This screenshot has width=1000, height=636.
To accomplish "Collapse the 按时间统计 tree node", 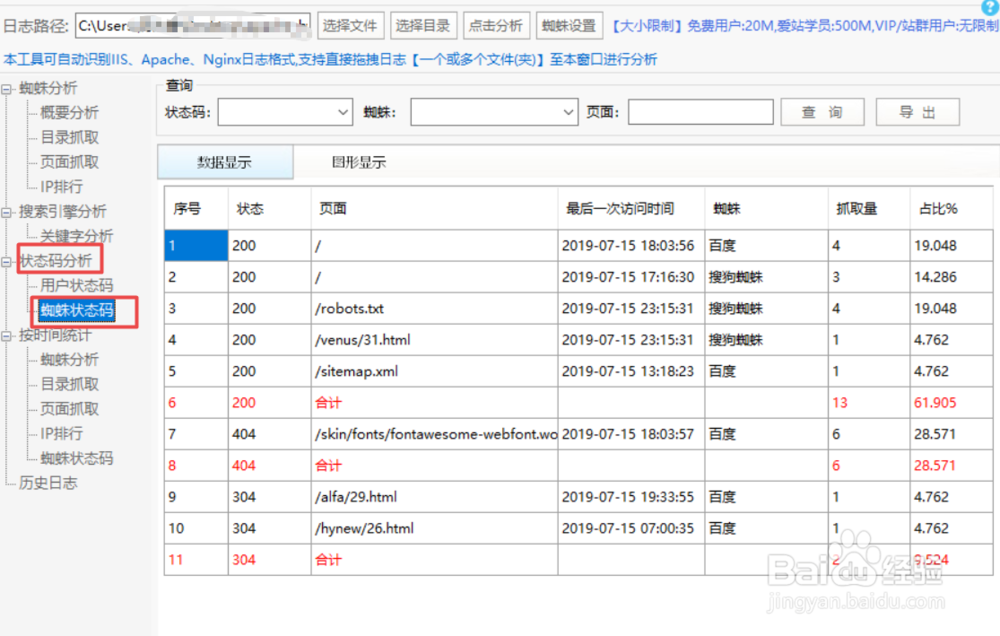I will [6, 336].
